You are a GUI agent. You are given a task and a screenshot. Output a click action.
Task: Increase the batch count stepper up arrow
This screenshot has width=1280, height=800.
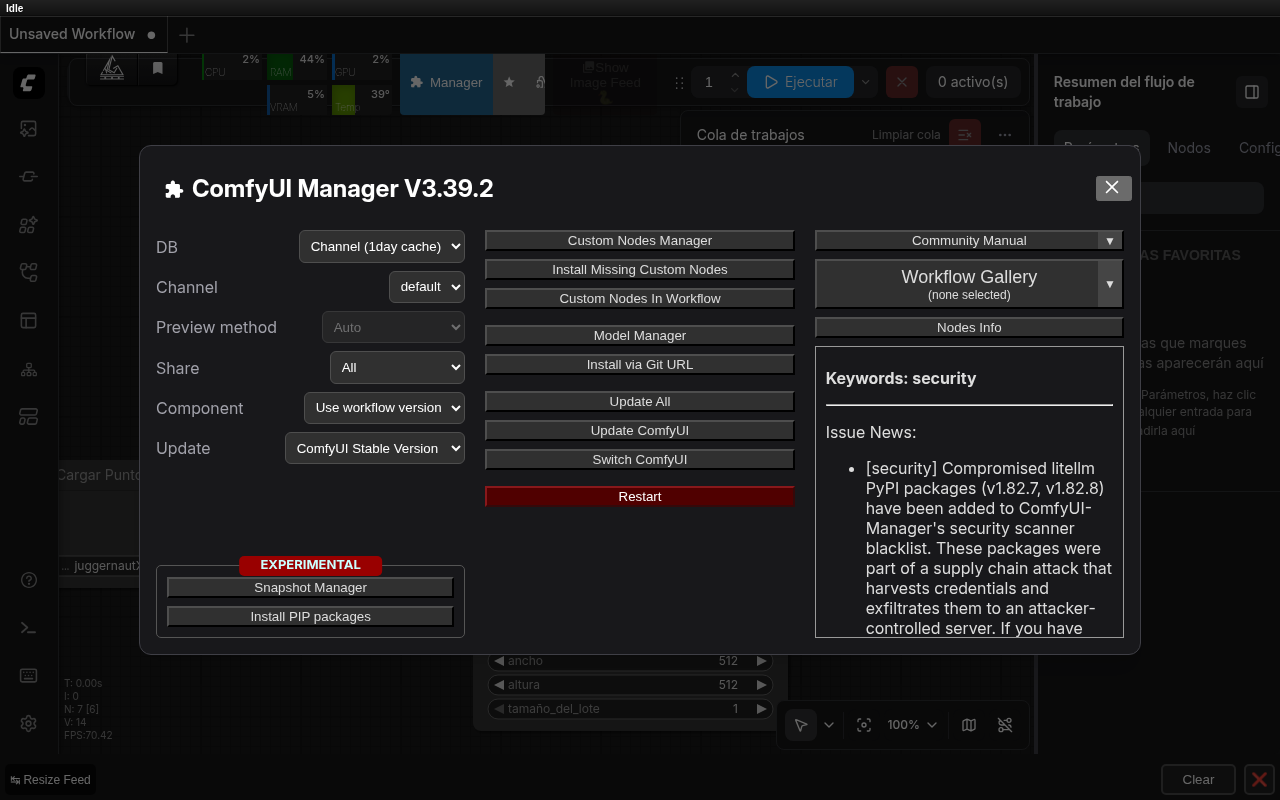pyautogui.click(x=735, y=75)
